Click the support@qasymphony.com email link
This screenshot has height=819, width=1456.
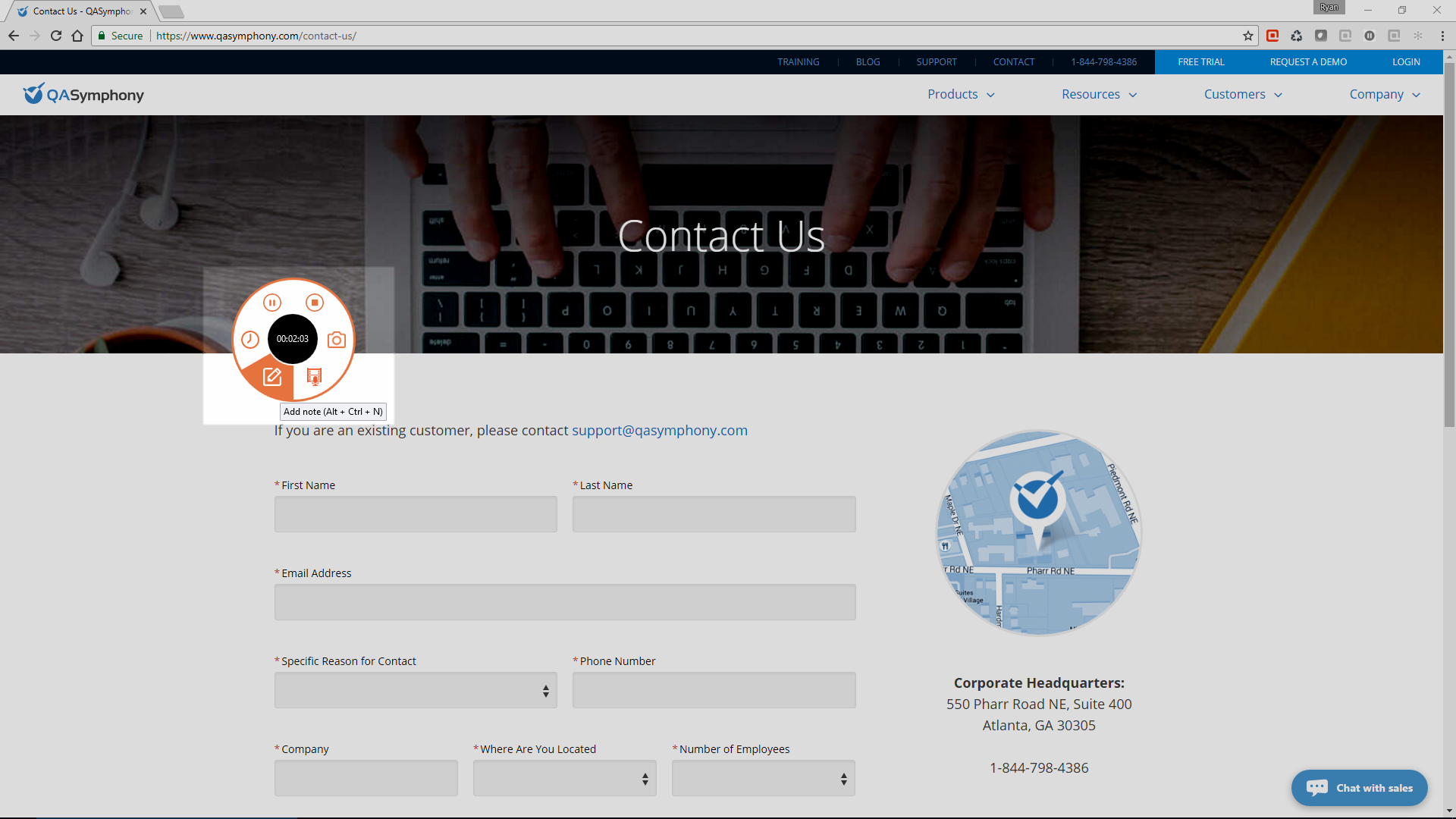click(x=659, y=430)
